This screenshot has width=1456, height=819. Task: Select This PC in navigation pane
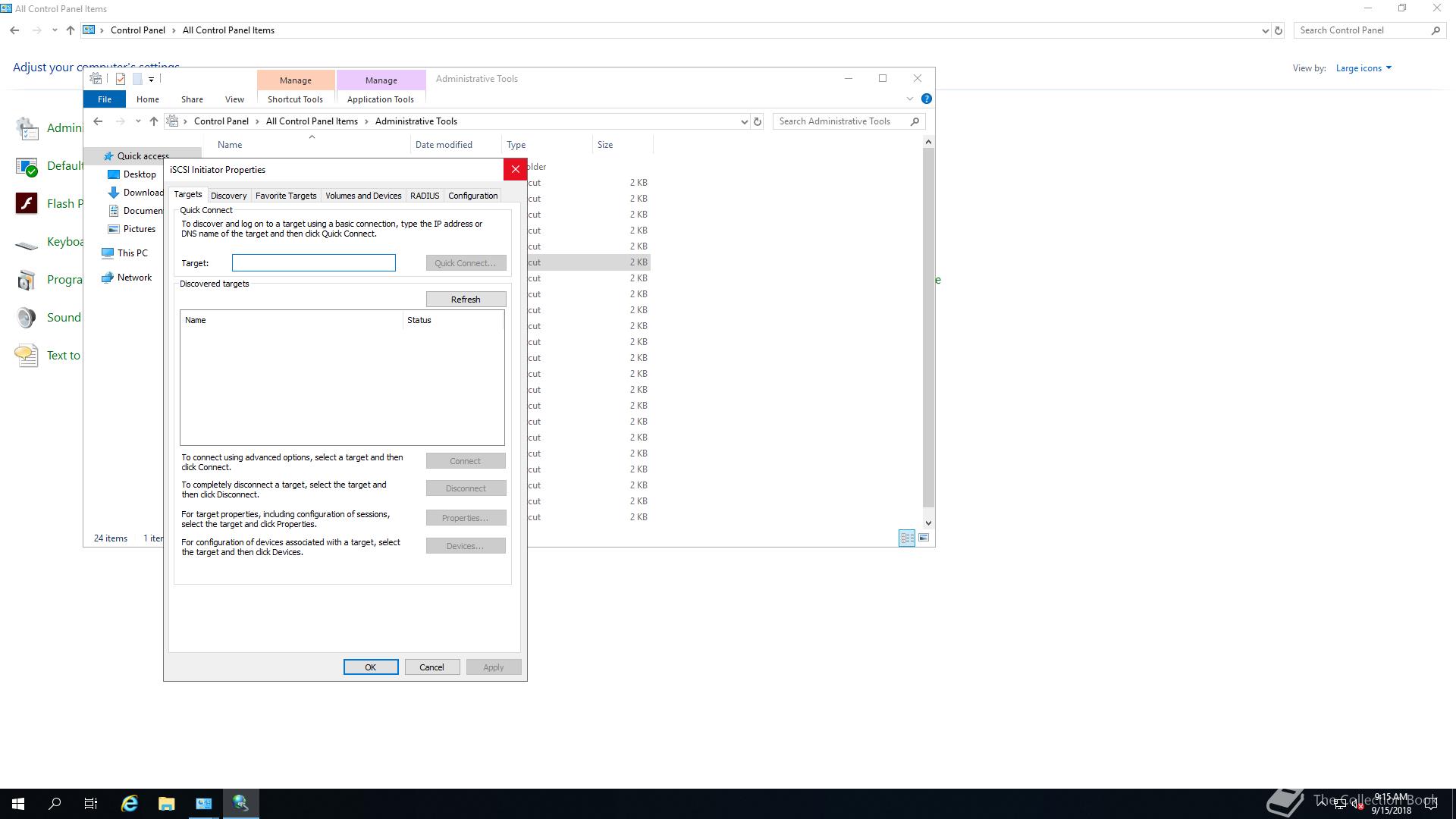click(x=132, y=253)
